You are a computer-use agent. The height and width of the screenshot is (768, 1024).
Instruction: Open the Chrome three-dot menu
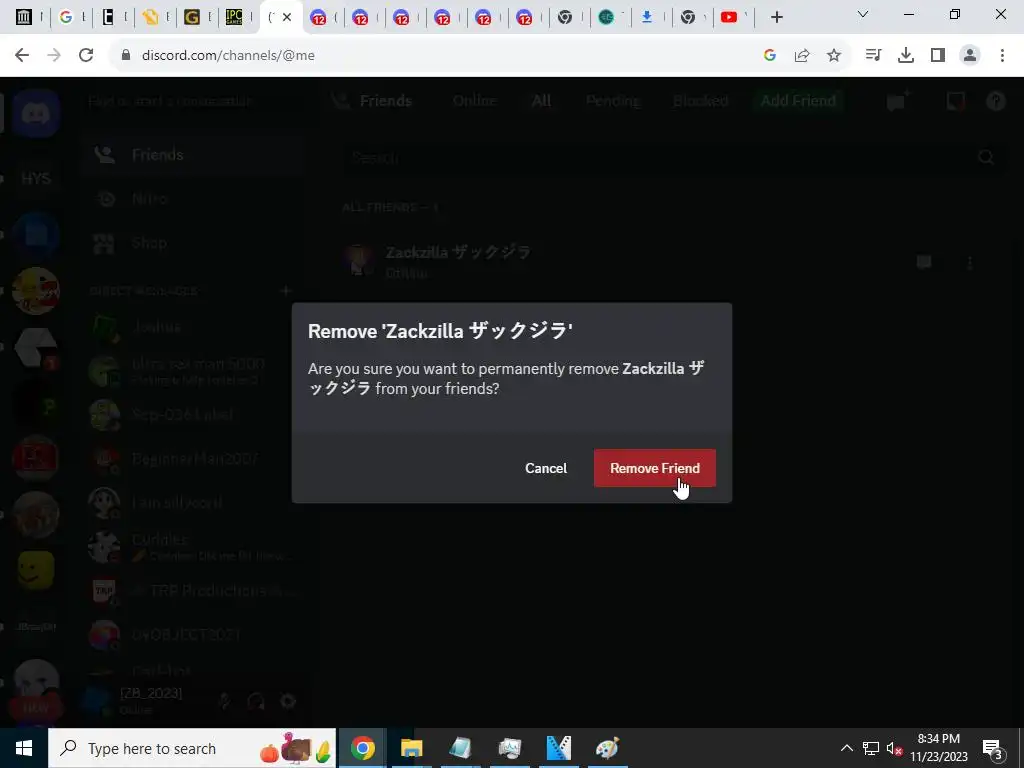(x=1002, y=55)
